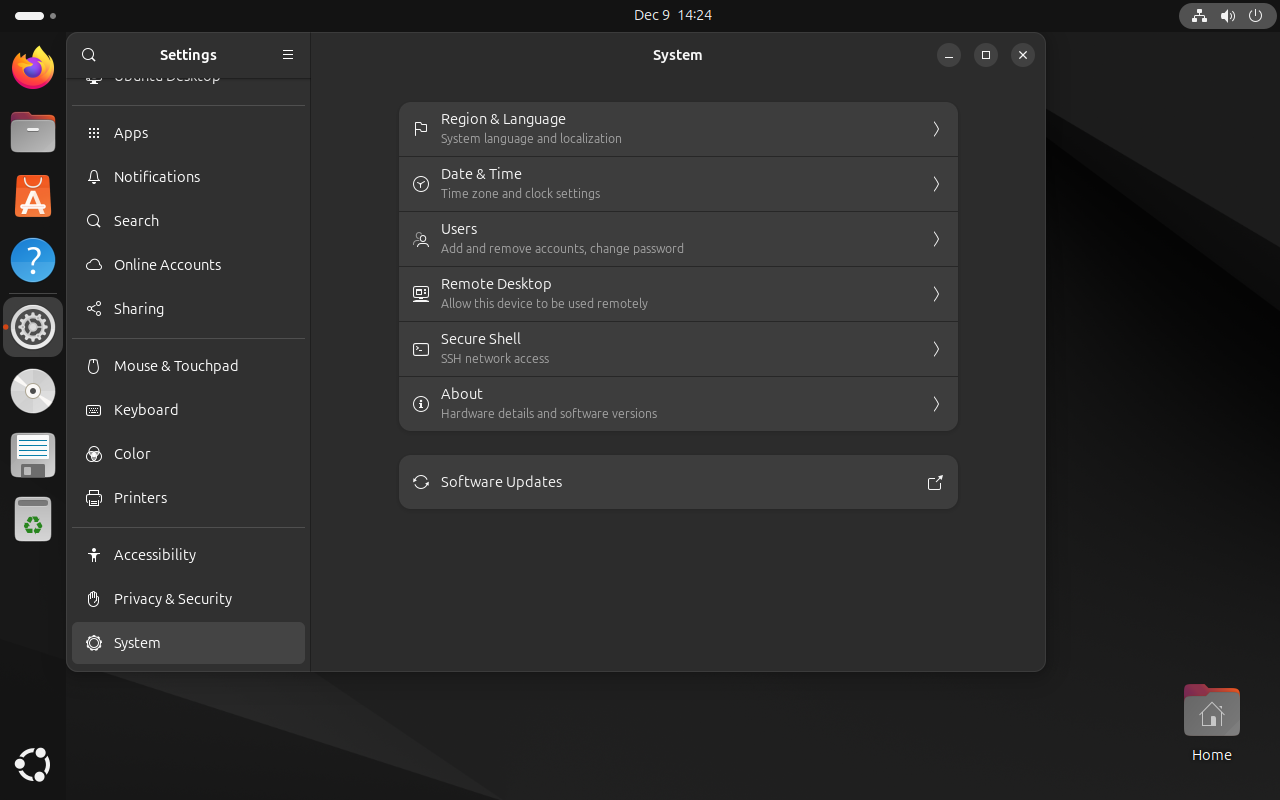Screen dimensions: 1280x800
Task: Click the search icon in Settings header
Action: point(89,55)
